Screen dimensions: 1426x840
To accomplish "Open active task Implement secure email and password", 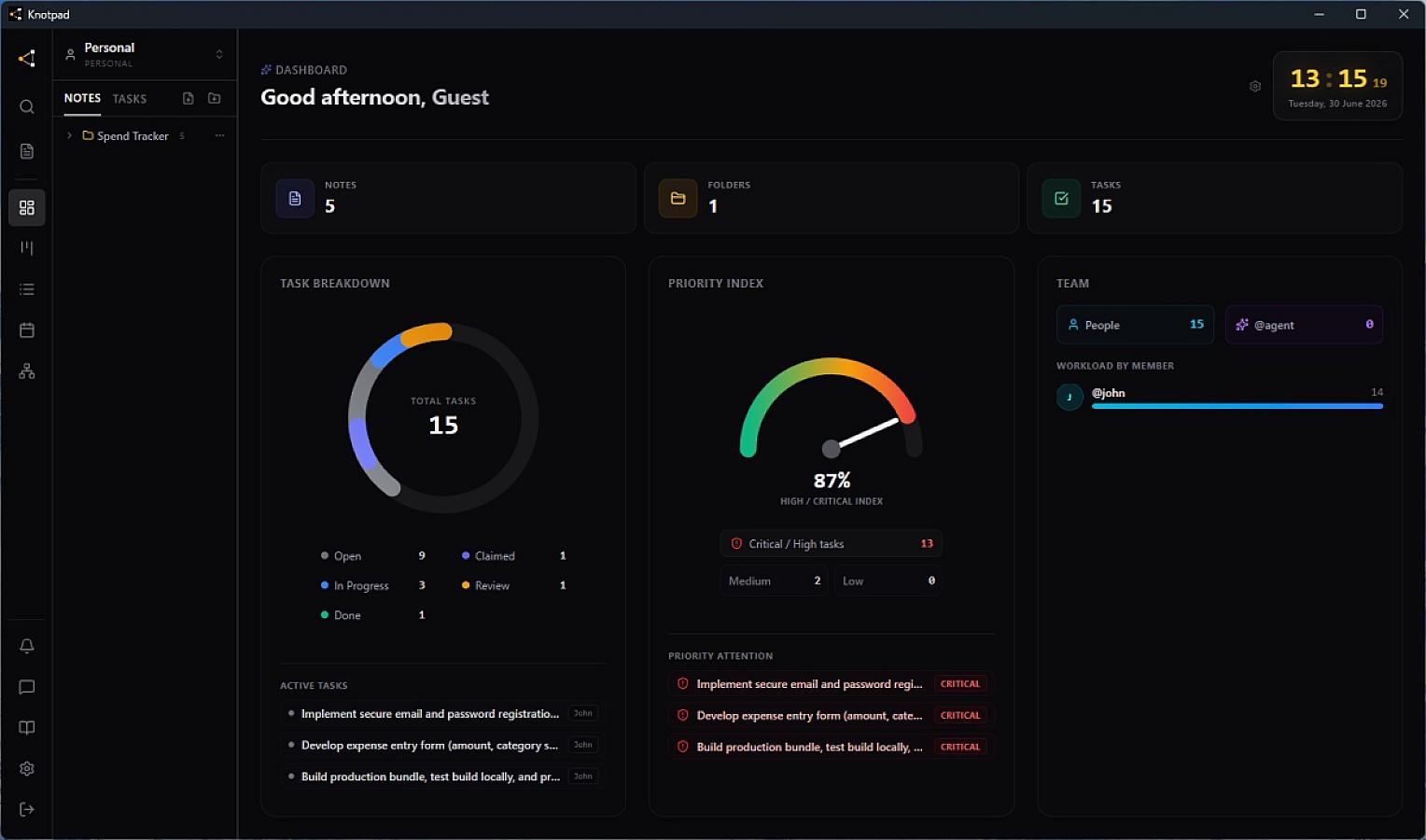I will pyautogui.click(x=443, y=713).
